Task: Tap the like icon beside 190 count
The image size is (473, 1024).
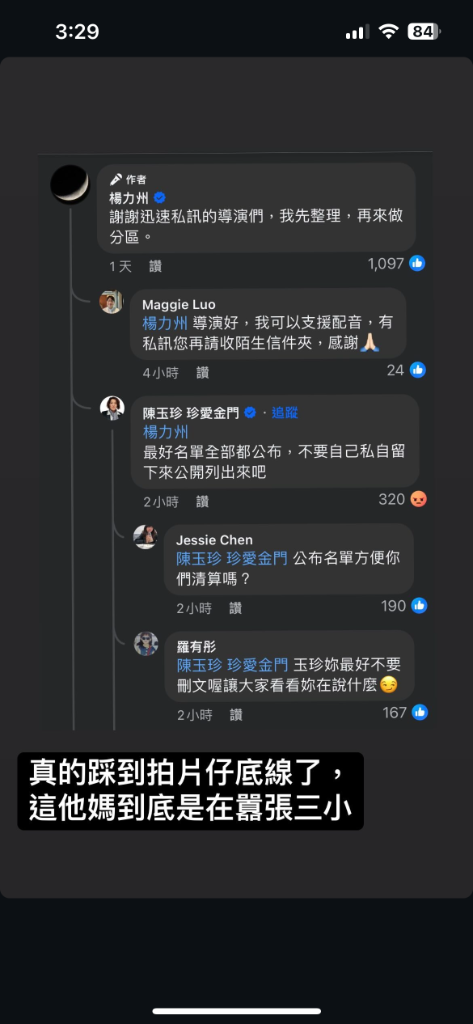Action: coord(419,606)
